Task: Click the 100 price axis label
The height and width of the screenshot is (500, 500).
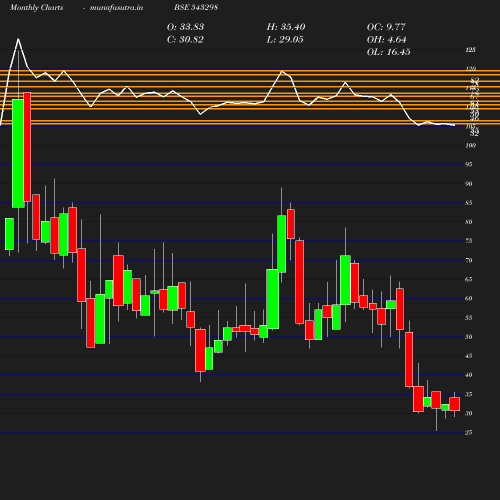Action: (x=470, y=146)
